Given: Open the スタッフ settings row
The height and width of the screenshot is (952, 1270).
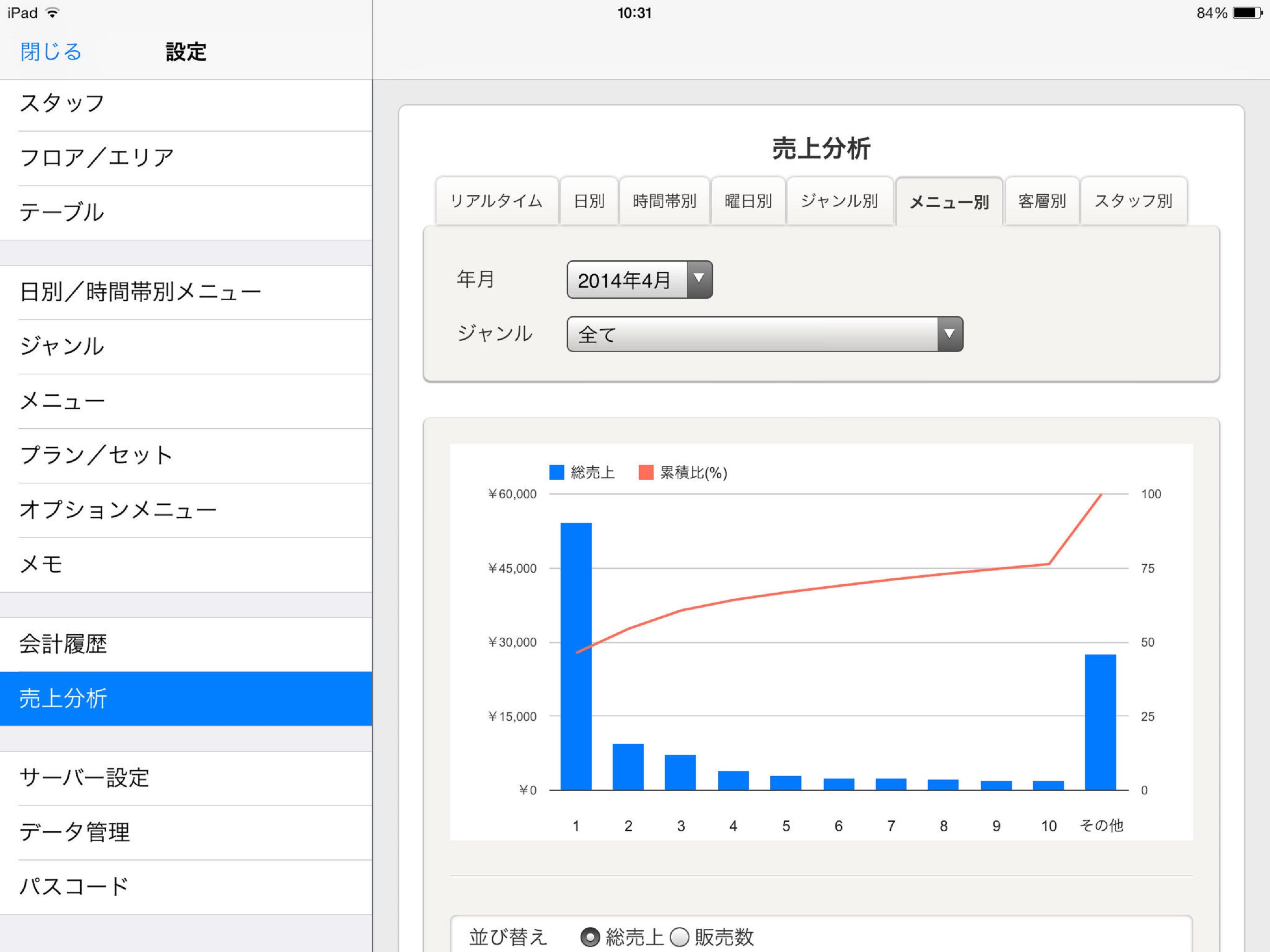Looking at the screenshot, I should click(x=186, y=104).
